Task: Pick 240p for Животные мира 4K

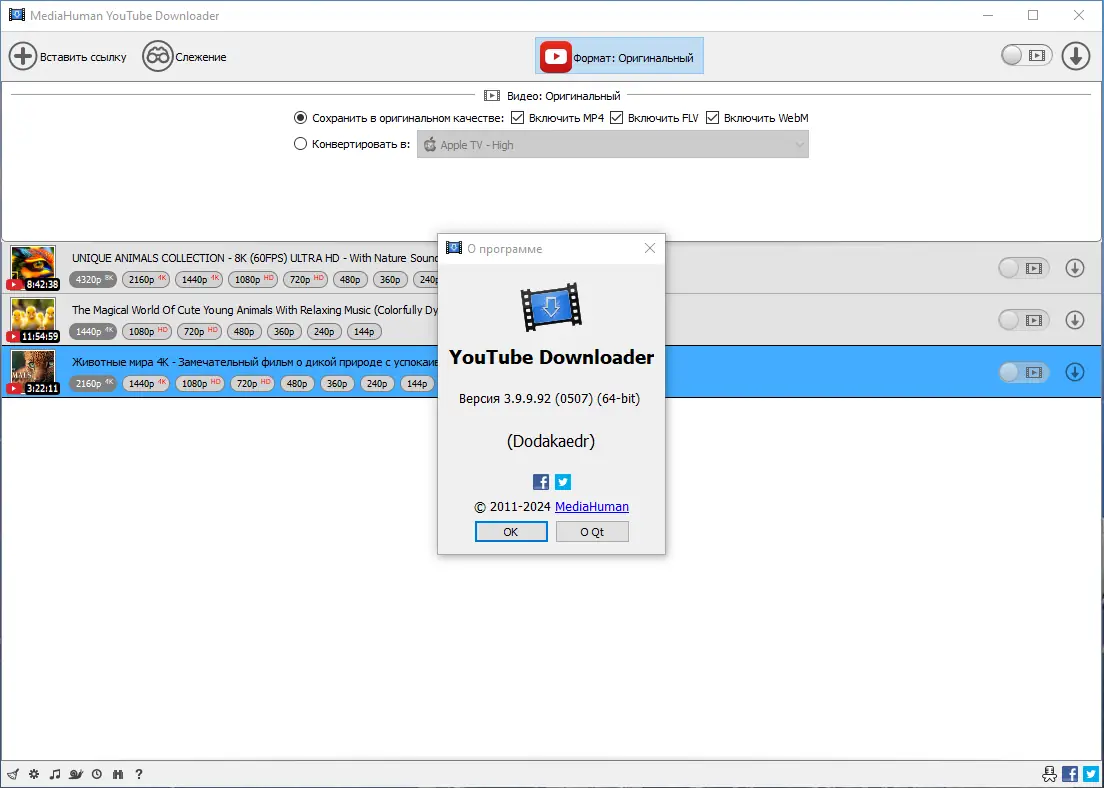Action: click(x=377, y=384)
